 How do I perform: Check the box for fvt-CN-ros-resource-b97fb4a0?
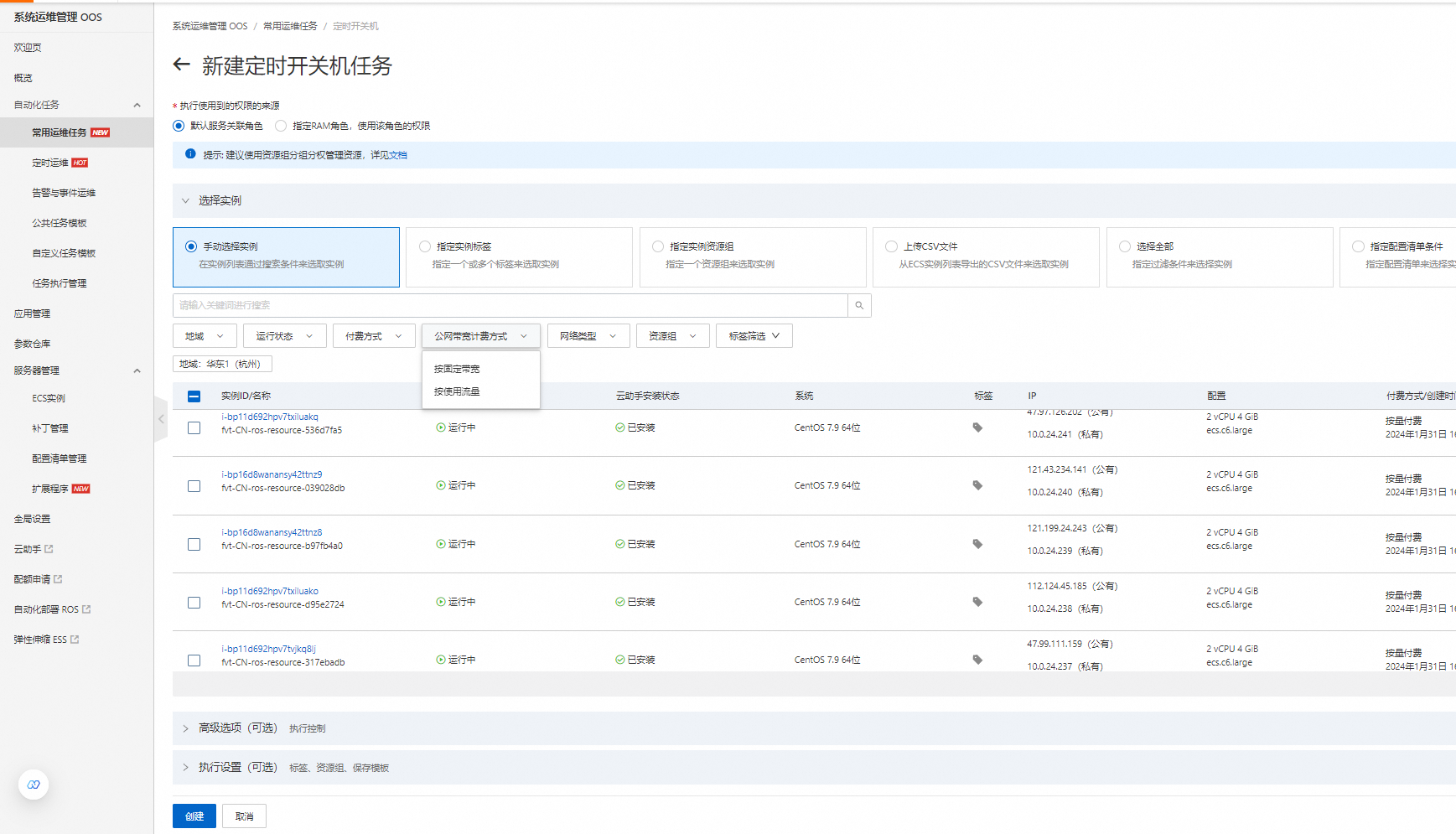tap(194, 544)
